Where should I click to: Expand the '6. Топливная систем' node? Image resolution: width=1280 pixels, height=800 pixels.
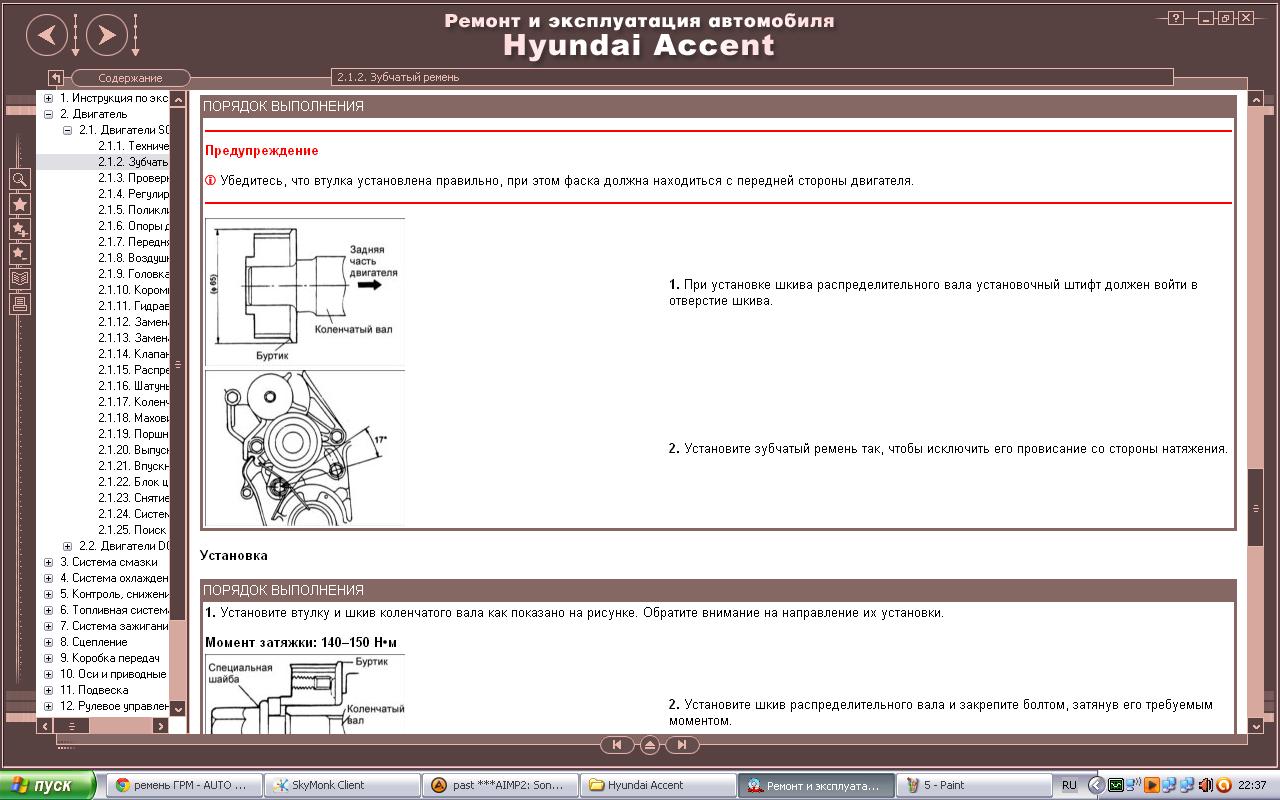(49, 610)
